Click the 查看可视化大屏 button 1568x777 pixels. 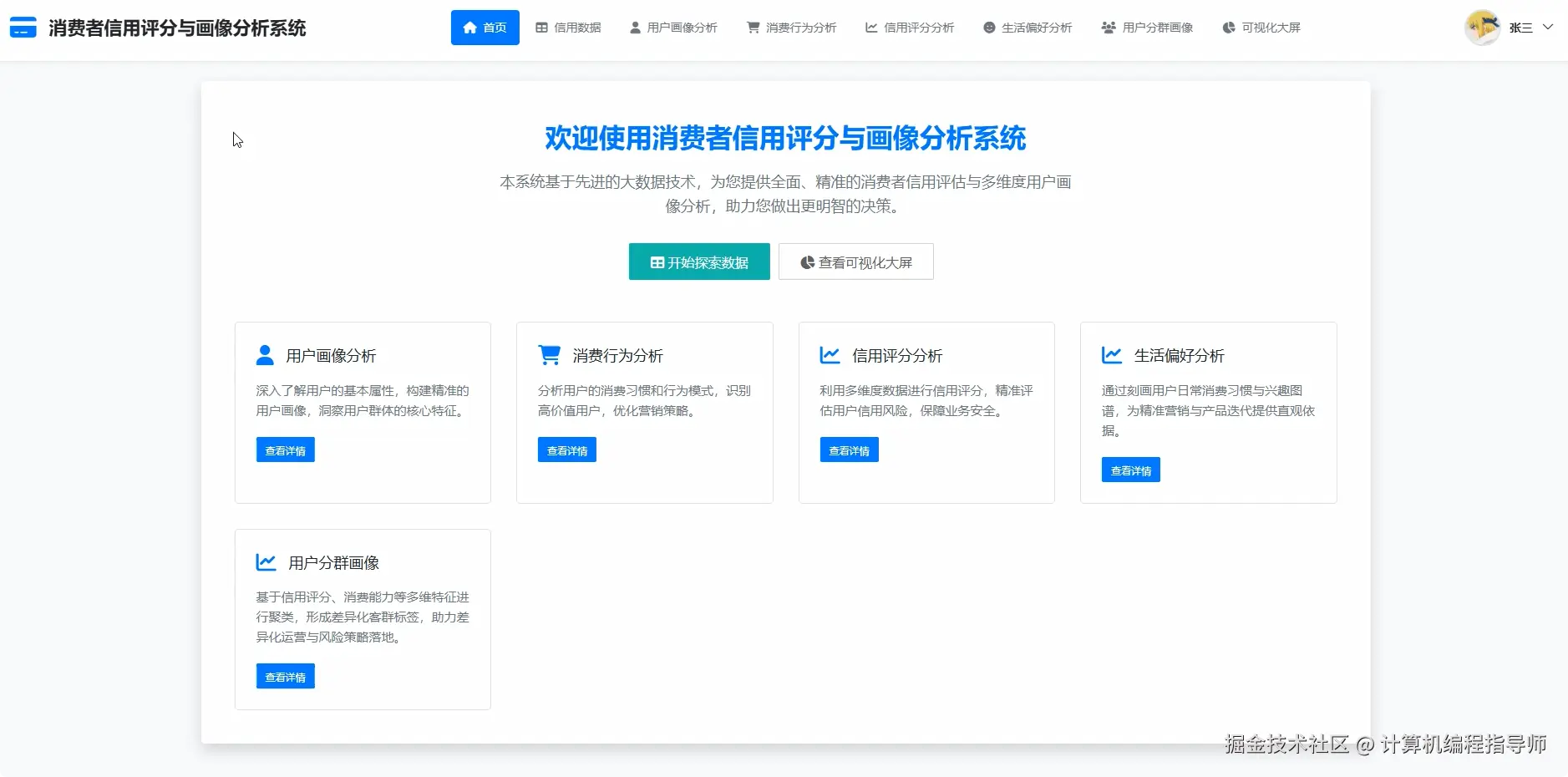[856, 262]
